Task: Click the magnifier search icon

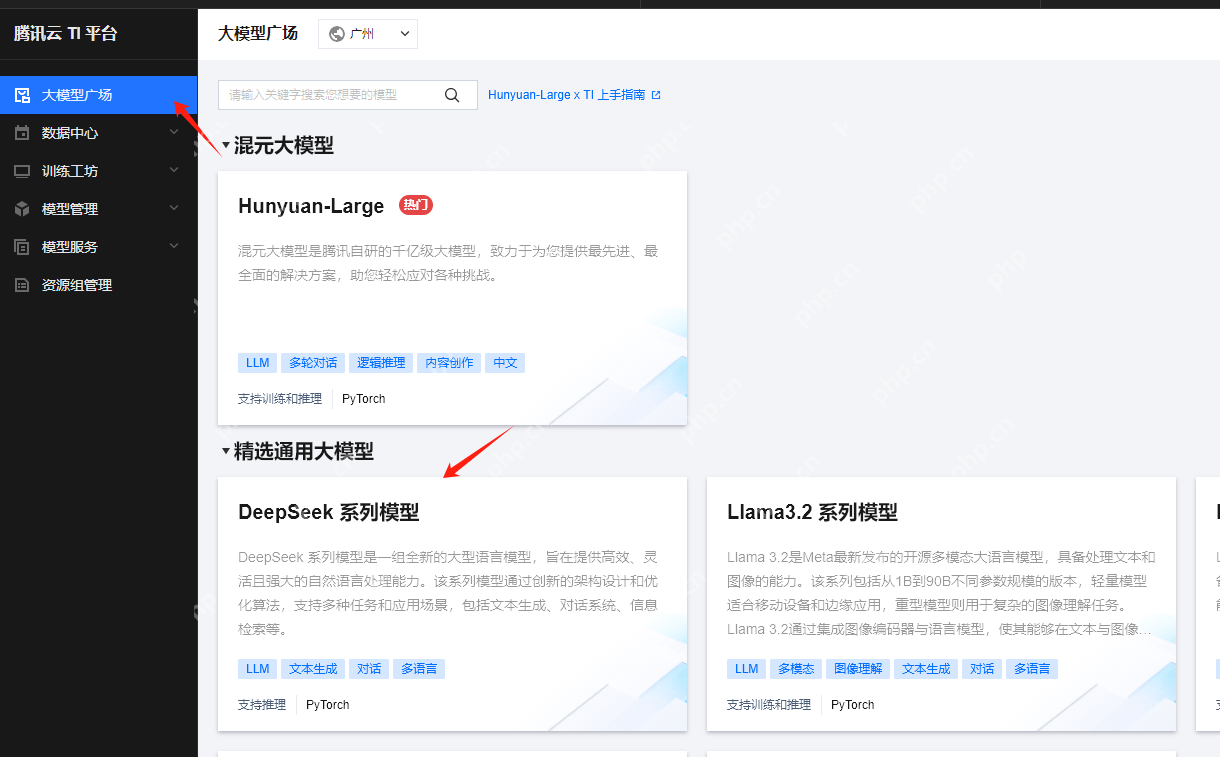Action: [452, 94]
